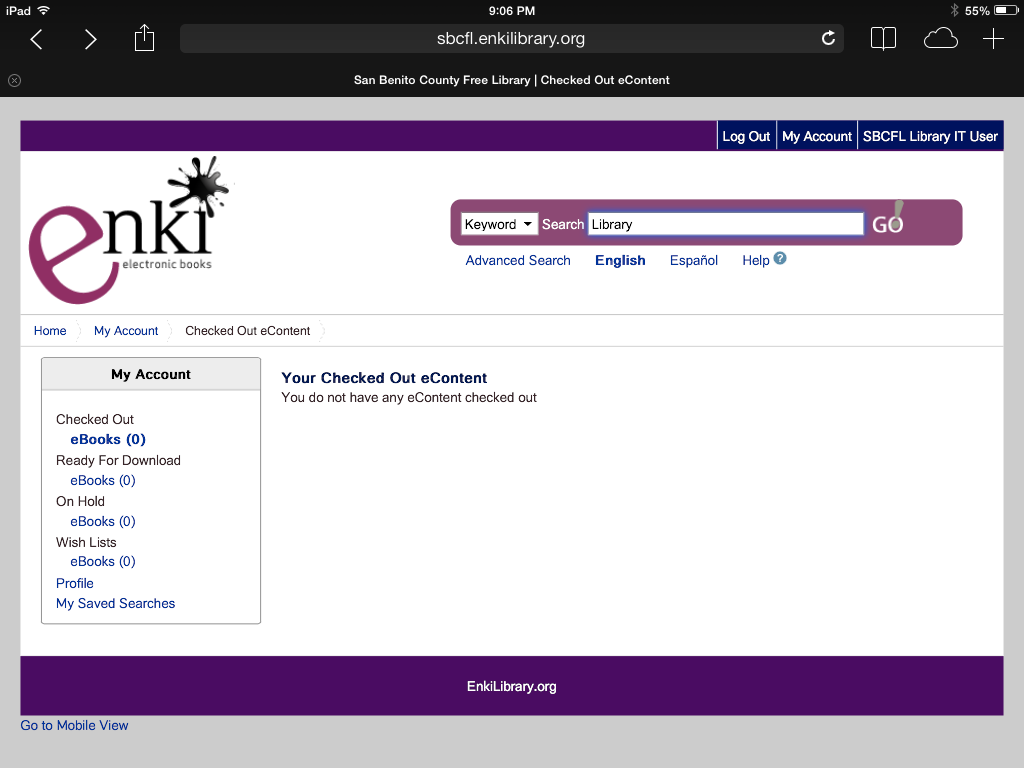Click the enki electronic books logo
The width and height of the screenshot is (1024, 768).
[x=129, y=230]
